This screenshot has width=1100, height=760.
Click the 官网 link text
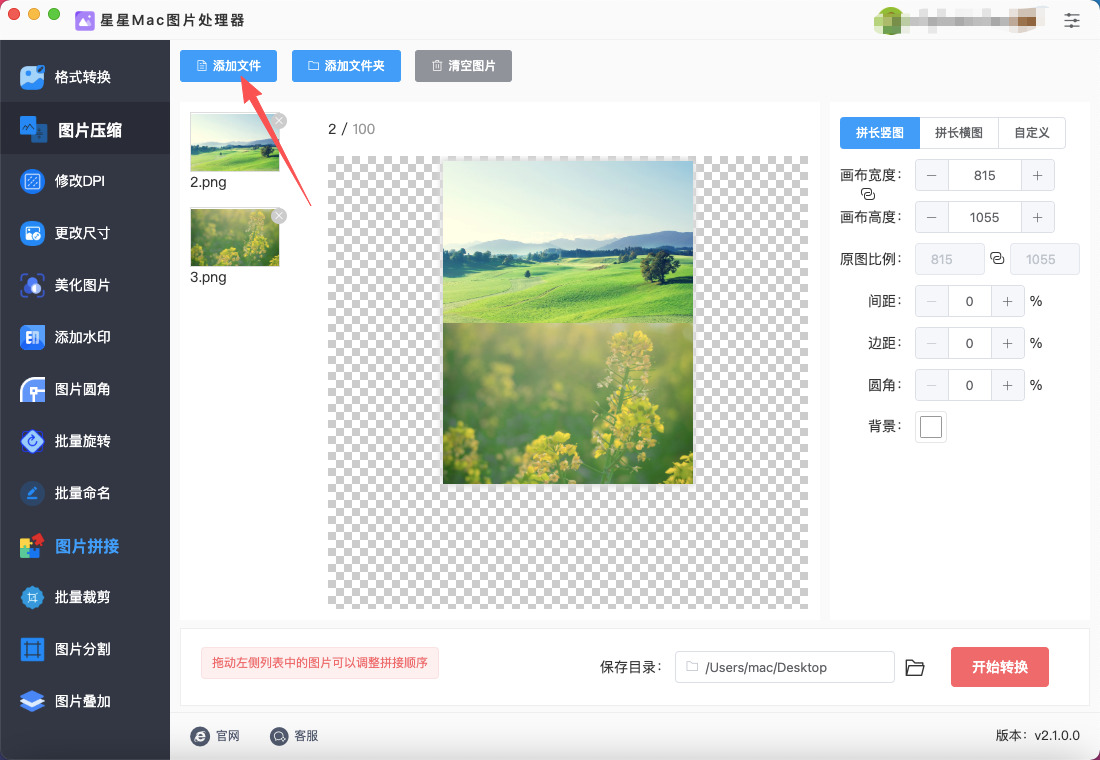click(x=228, y=736)
